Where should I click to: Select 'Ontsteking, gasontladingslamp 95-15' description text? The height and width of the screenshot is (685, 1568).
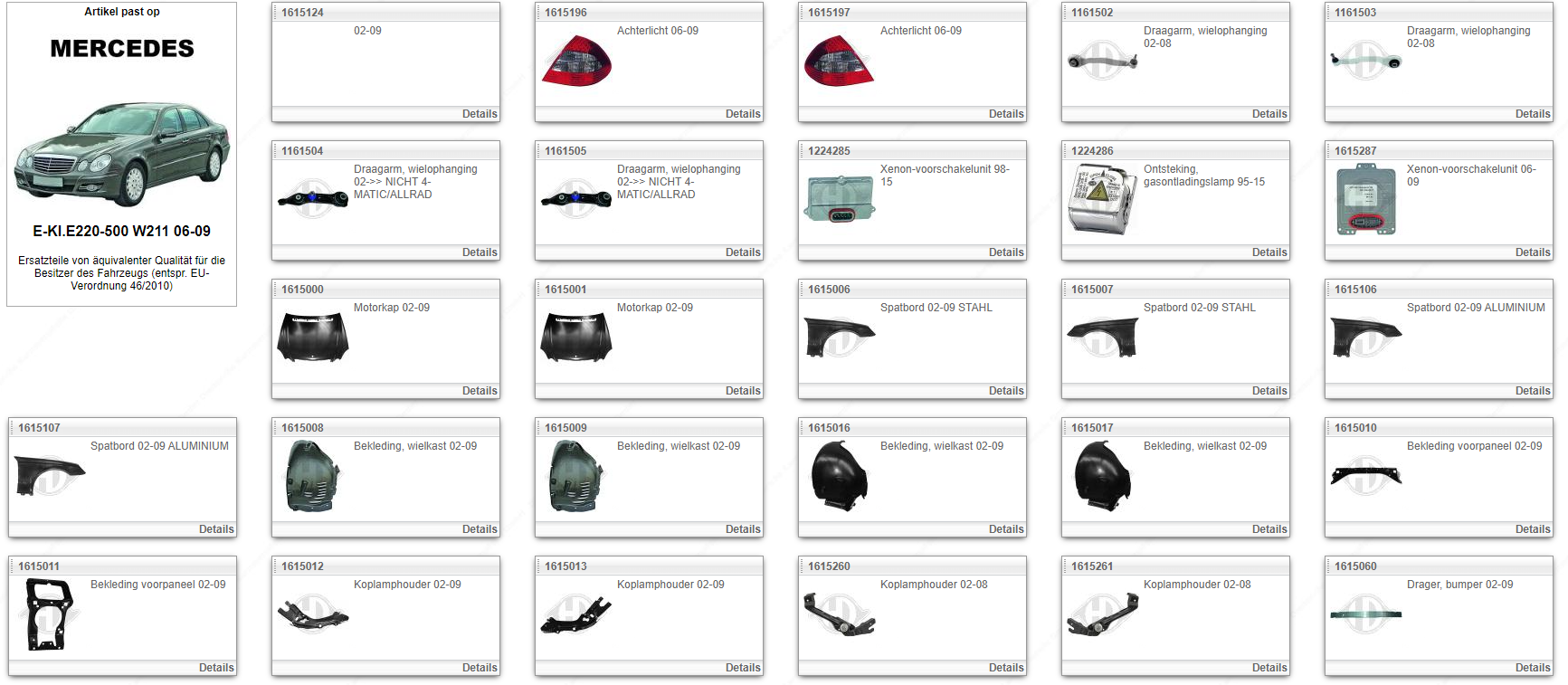pos(1204,176)
